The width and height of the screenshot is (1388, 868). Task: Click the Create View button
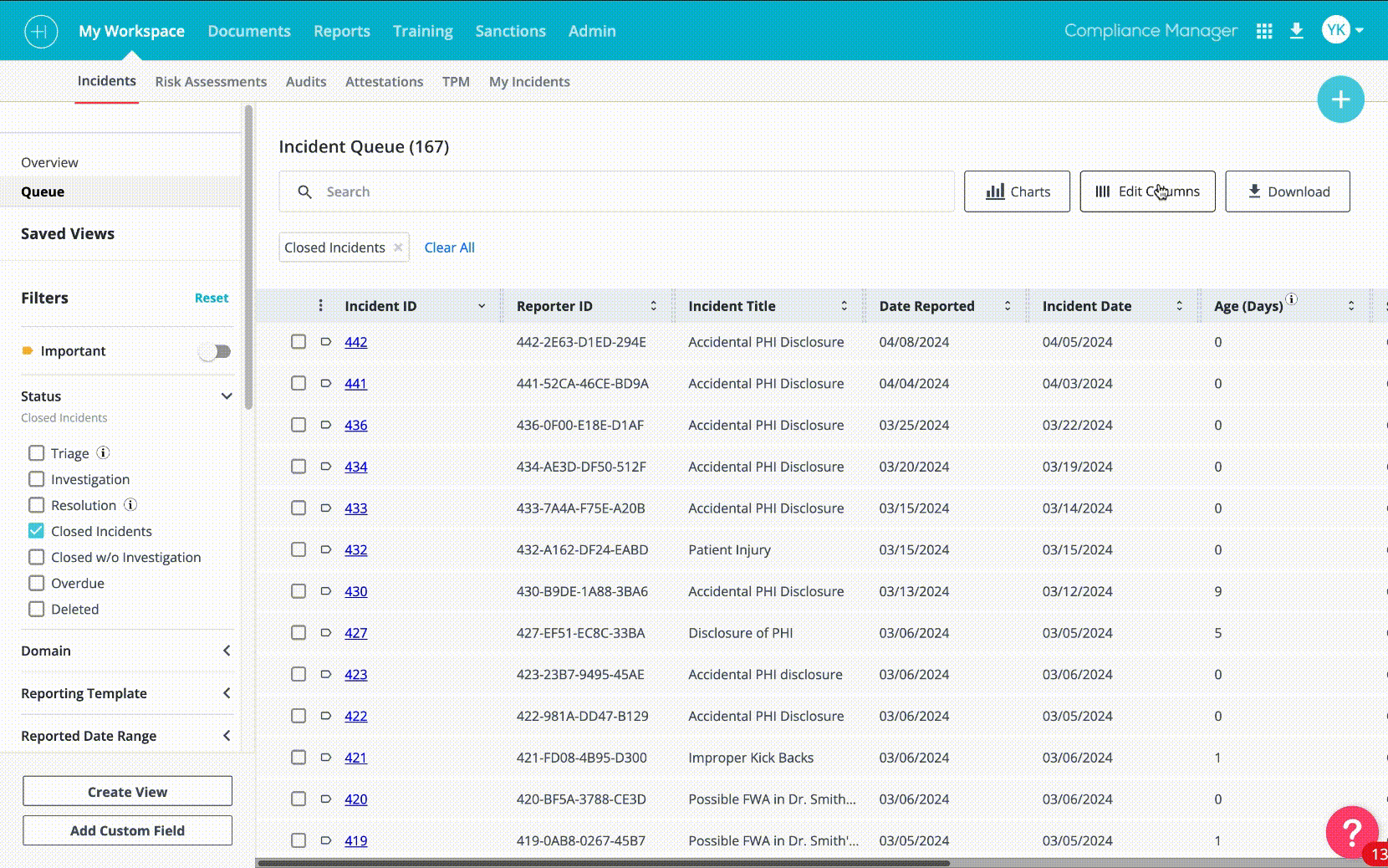[127, 791]
